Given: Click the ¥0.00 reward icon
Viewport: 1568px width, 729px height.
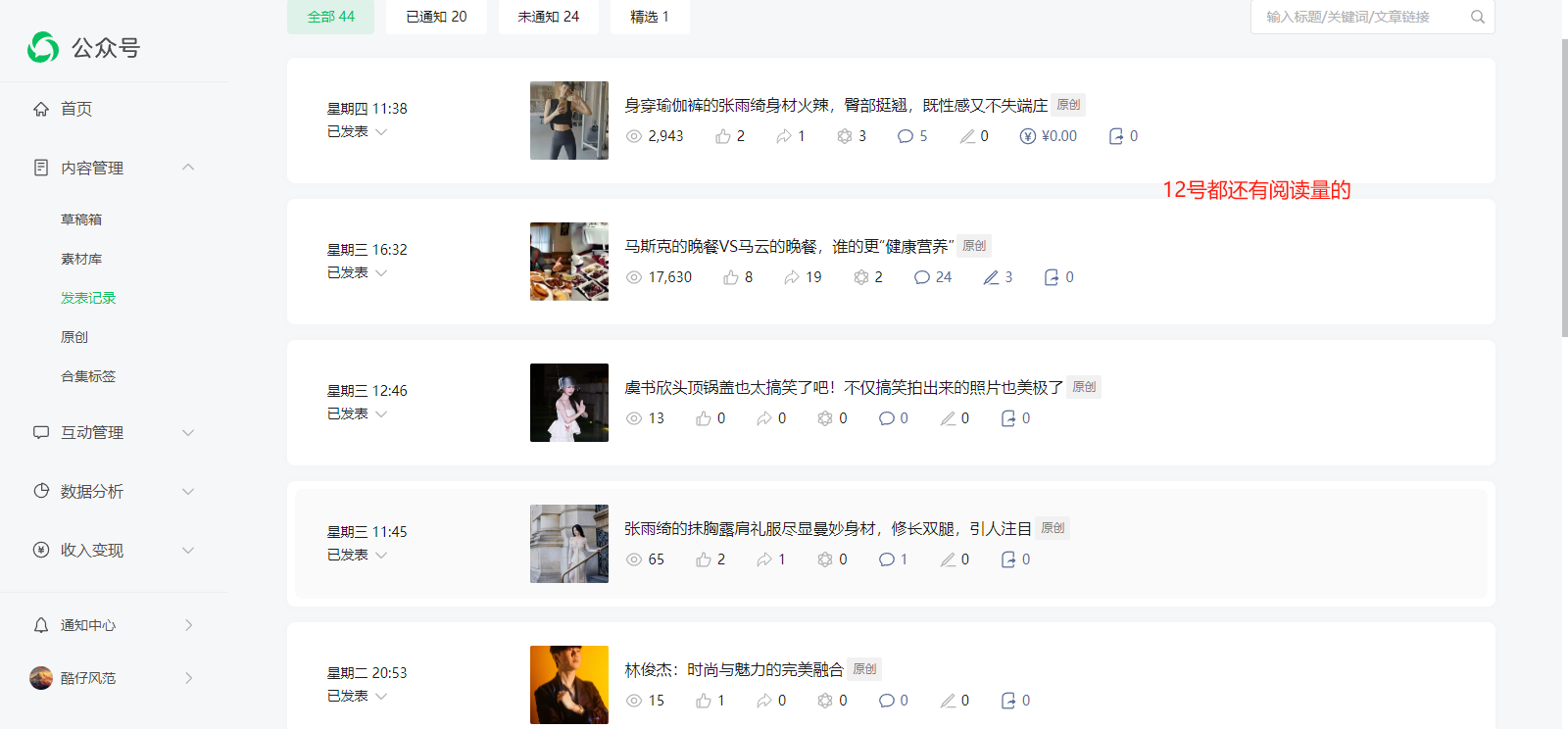Looking at the screenshot, I should [1028, 136].
